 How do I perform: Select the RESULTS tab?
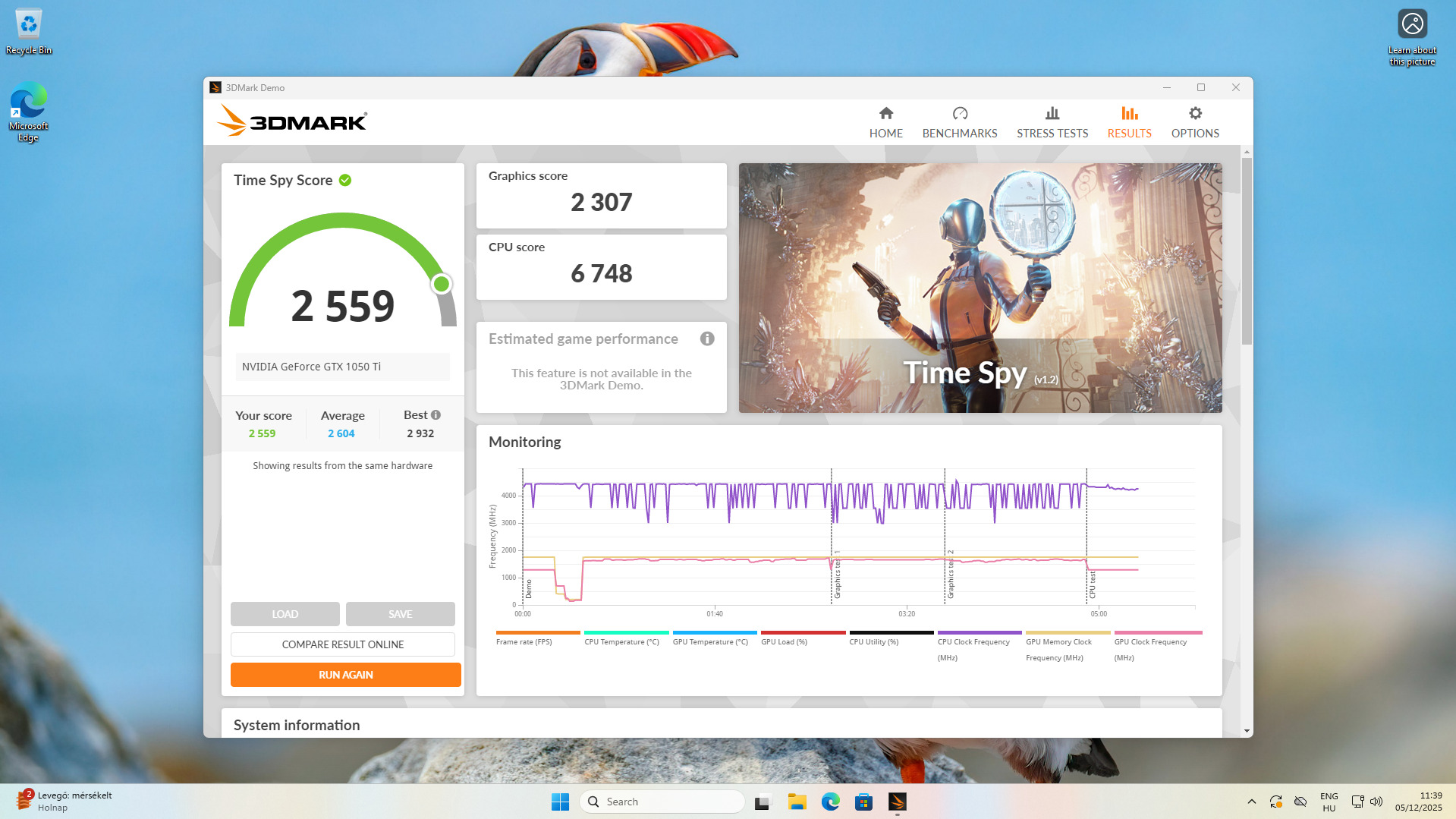[1129, 122]
